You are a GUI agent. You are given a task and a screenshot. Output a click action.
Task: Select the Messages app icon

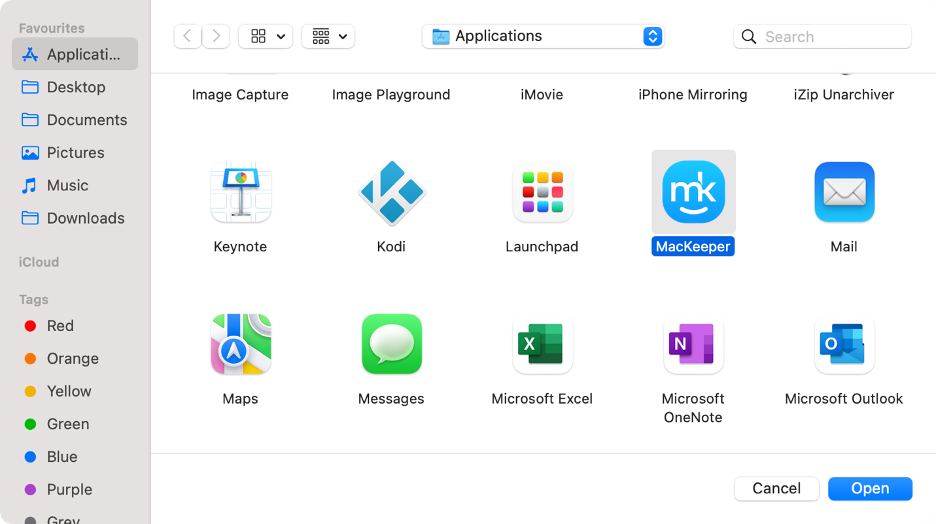coord(392,344)
